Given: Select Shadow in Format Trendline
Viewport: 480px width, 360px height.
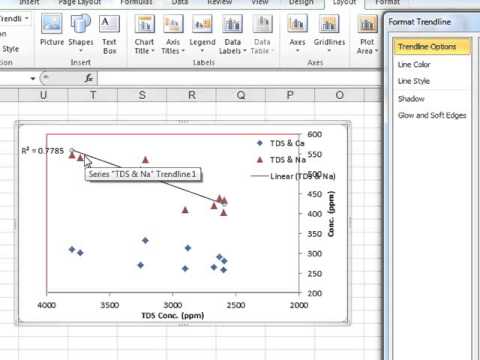Looking at the screenshot, I should tap(411, 99).
